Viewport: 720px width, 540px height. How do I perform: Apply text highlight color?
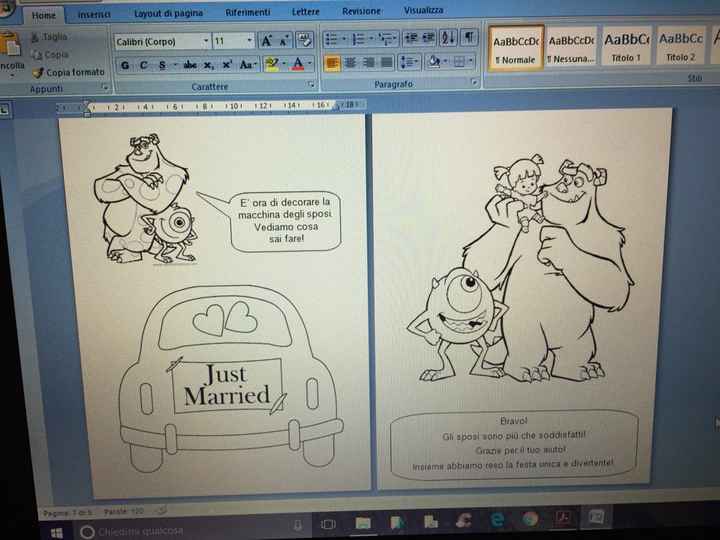[271, 64]
